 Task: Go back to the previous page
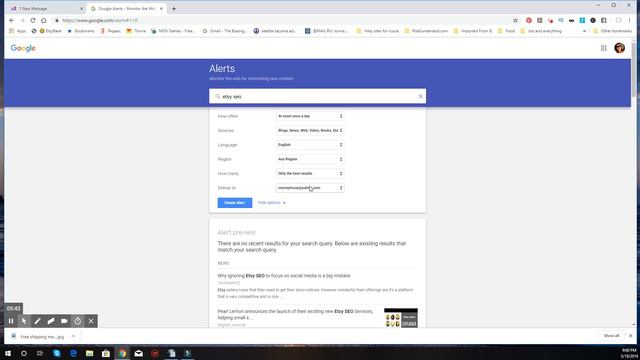pyautogui.click(x=11, y=20)
